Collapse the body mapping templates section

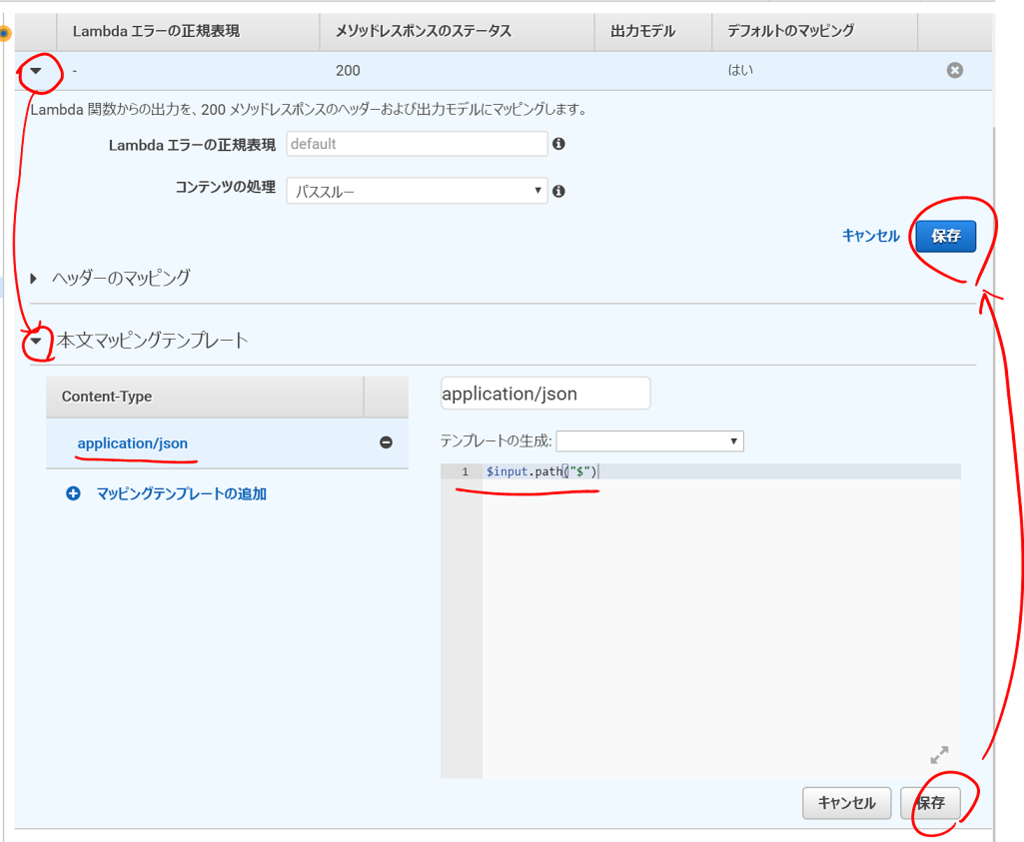point(36,340)
